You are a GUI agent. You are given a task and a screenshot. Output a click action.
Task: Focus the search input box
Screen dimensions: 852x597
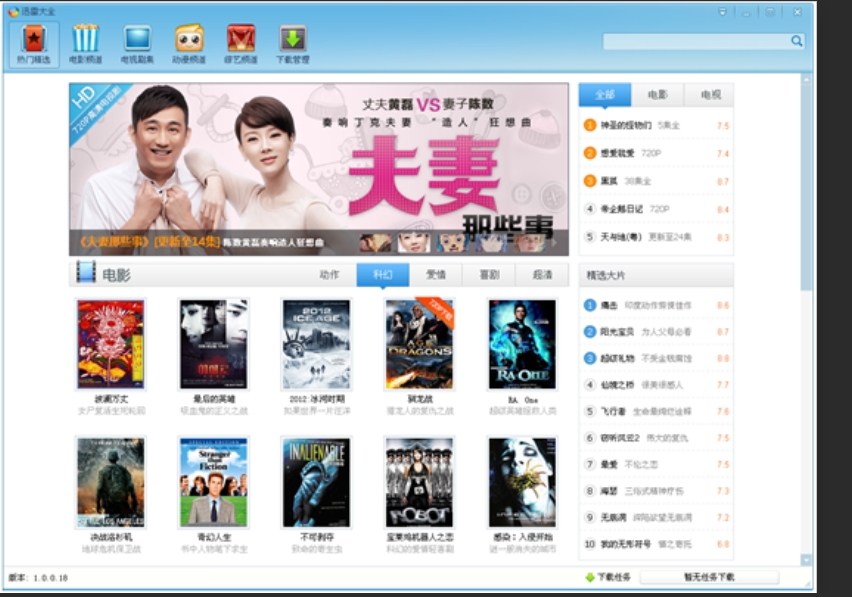(x=697, y=41)
